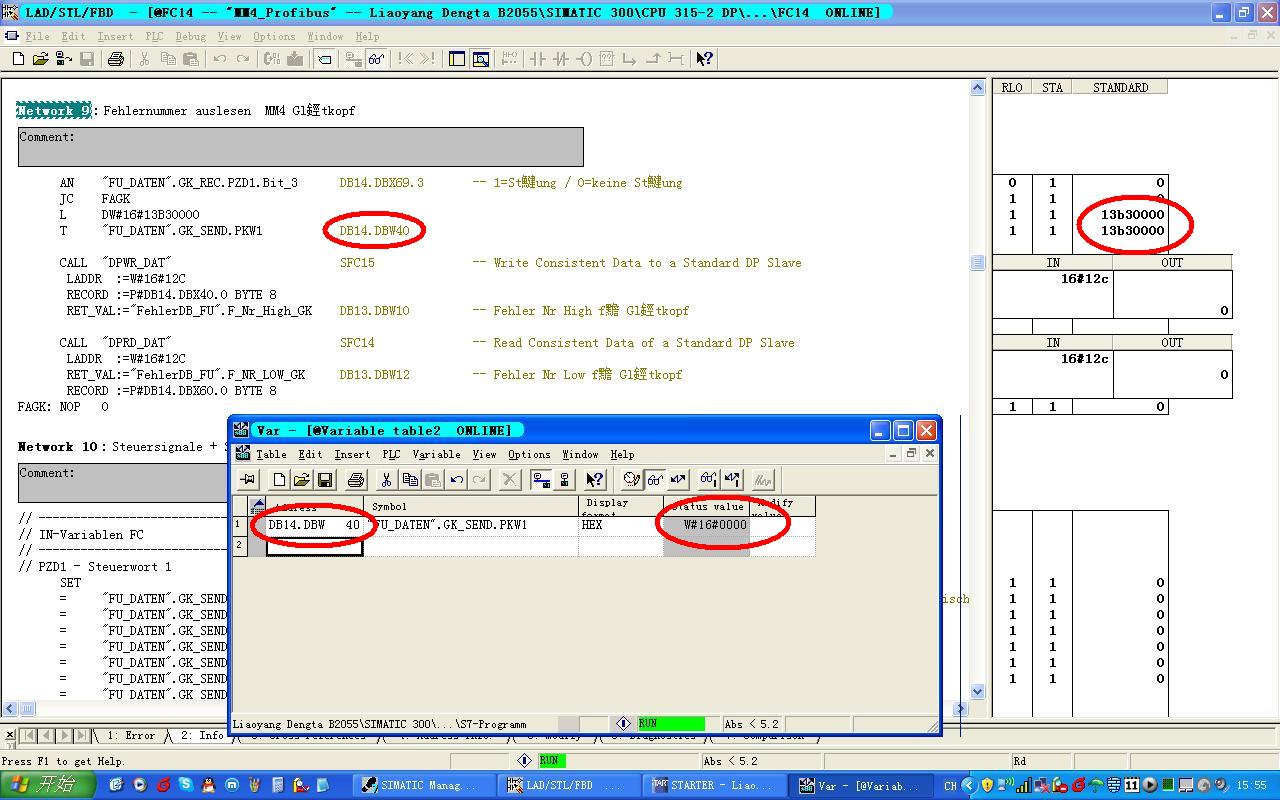Image resolution: width=1280 pixels, height=800 pixels.
Task: Switch to Var variable table taskbar button
Action: click(861, 786)
